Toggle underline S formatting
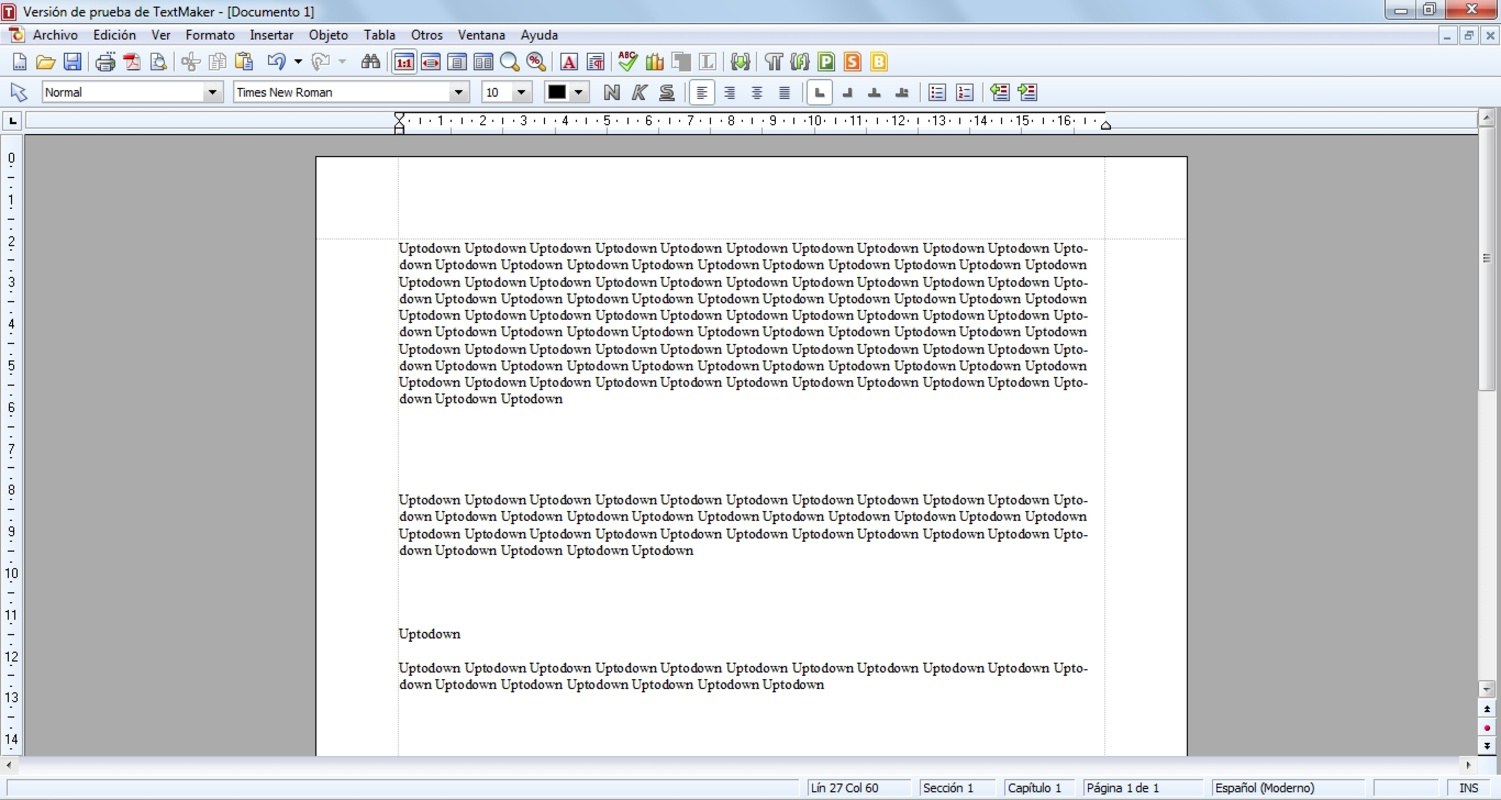The width and height of the screenshot is (1501, 800). [666, 92]
